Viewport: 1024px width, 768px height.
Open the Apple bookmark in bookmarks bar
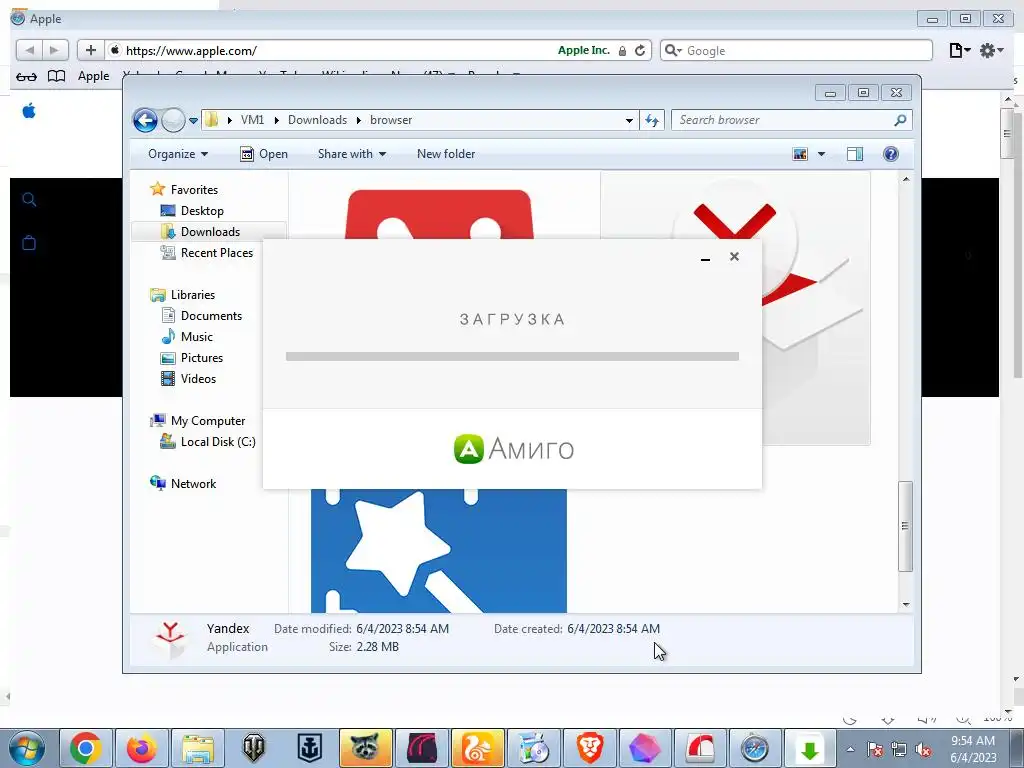click(93, 76)
